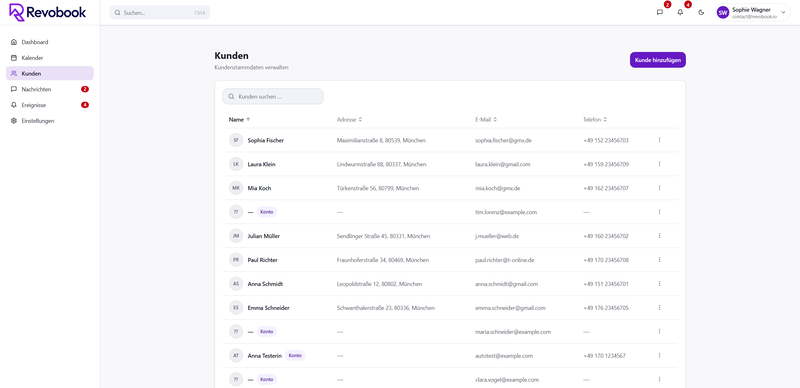The height and width of the screenshot is (388, 800).
Task: Sort table by Adresse column
Action: [349, 119]
